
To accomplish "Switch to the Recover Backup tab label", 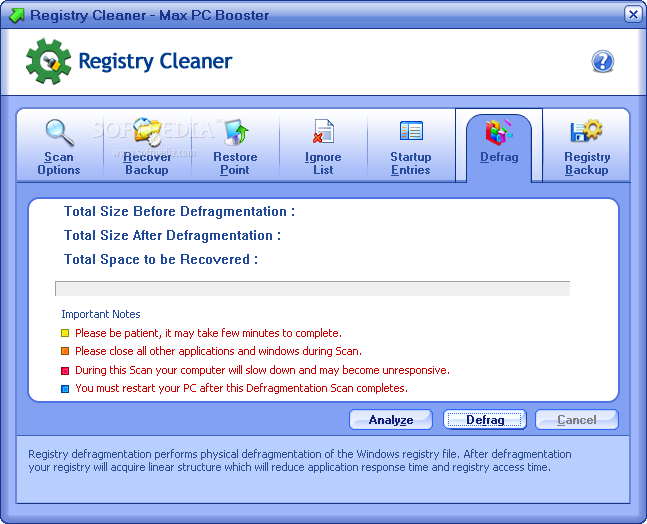I will pos(147,163).
